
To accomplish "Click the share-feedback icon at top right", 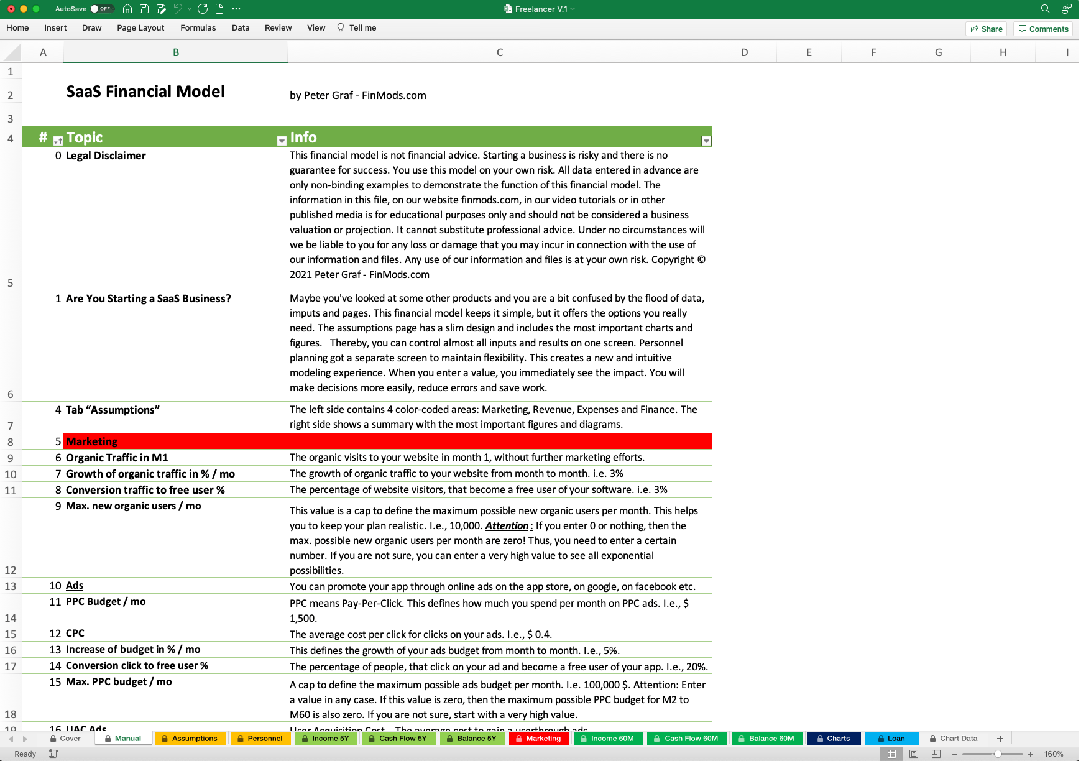I will tap(1067, 9).
